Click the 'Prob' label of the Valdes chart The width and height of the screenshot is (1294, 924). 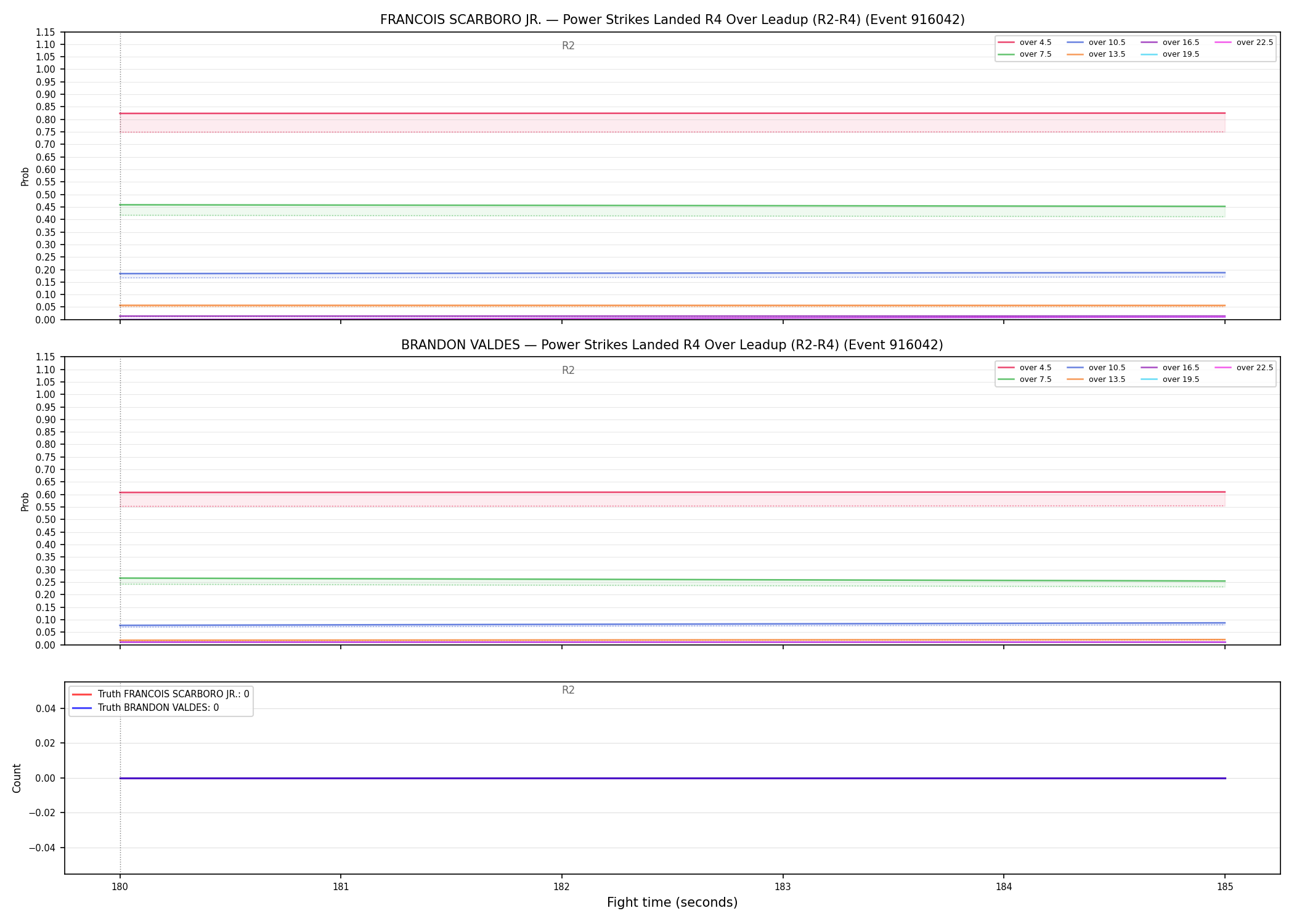coord(25,501)
